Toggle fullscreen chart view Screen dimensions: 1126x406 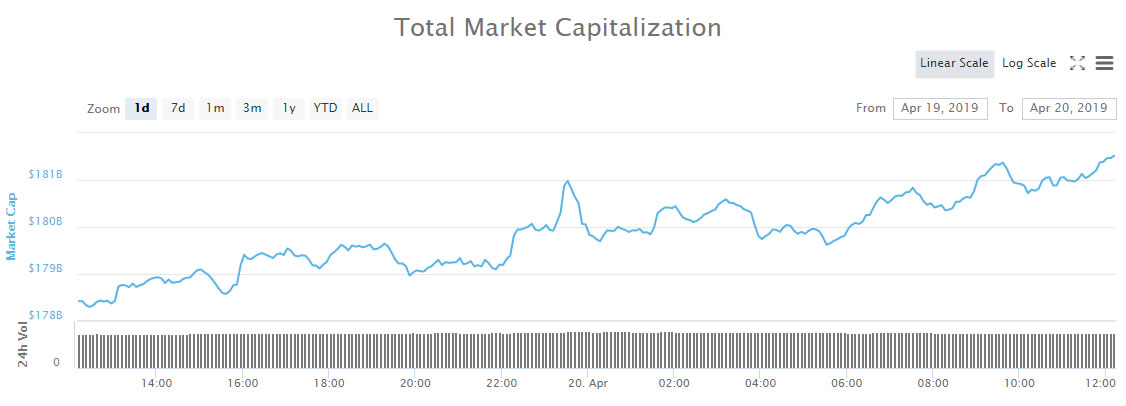[x=1077, y=63]
